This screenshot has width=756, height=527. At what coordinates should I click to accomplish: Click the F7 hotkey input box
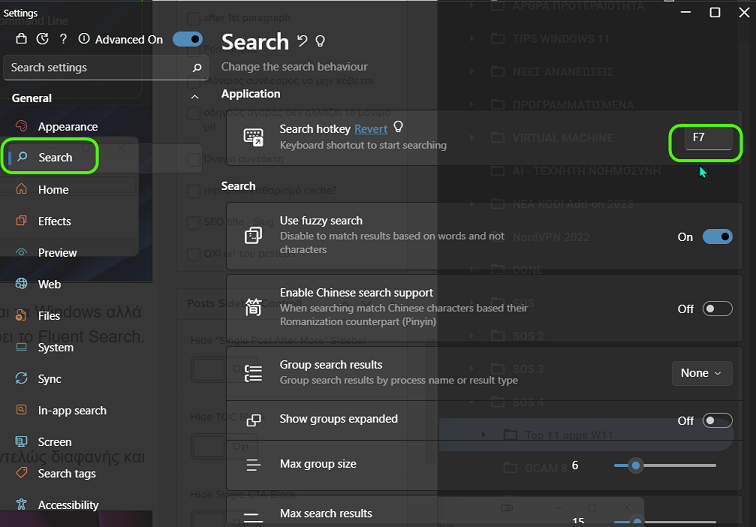tap(709, 138)
